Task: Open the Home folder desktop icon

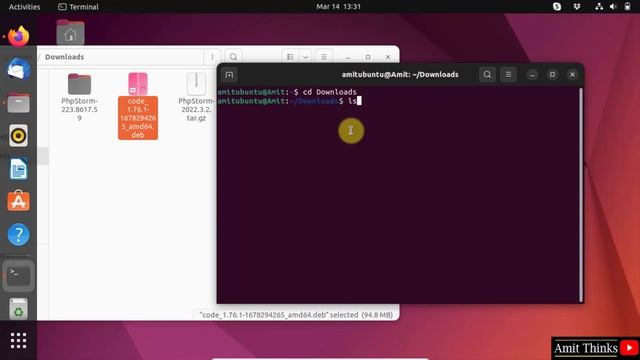Action: [x=70, y=32]
